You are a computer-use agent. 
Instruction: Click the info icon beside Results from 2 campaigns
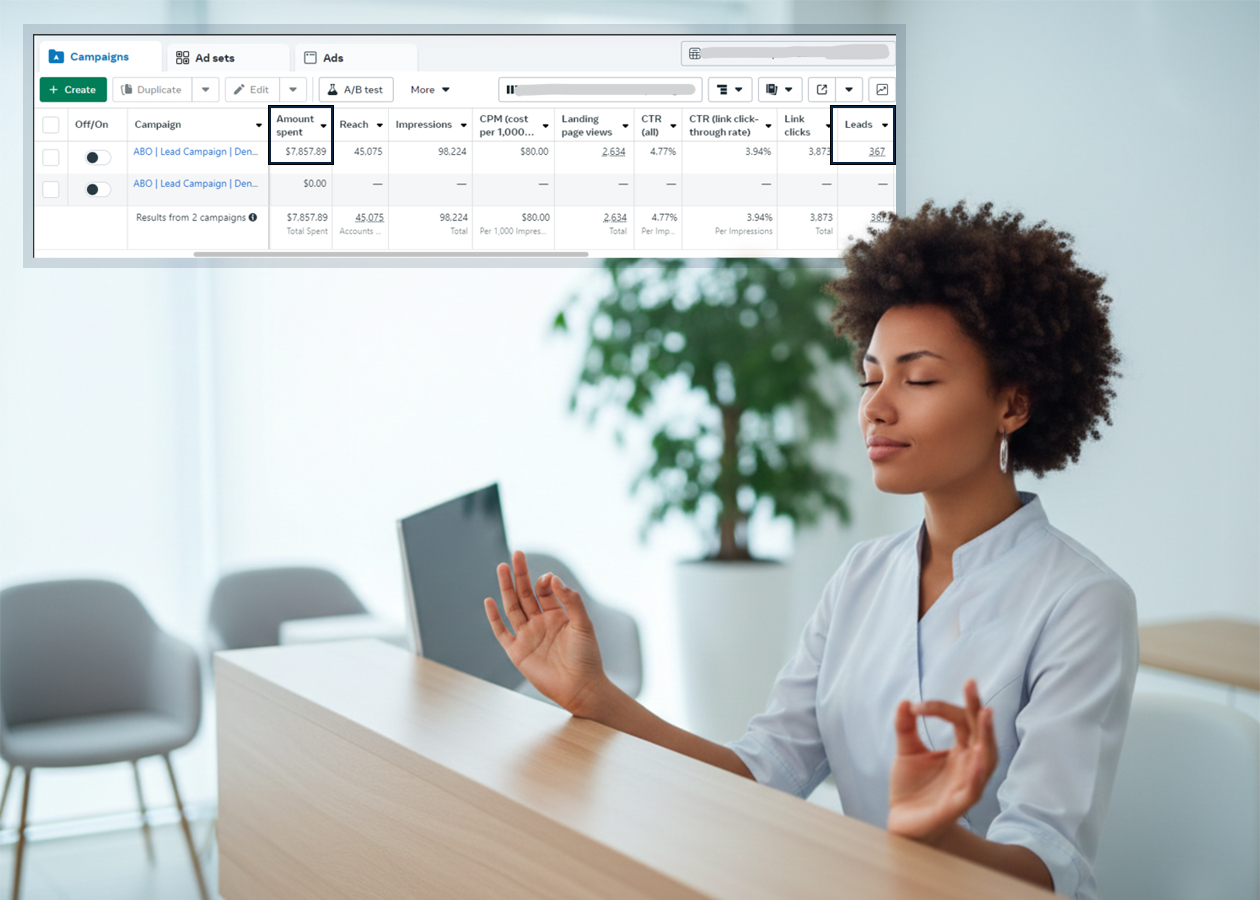[x=253, y=217]
